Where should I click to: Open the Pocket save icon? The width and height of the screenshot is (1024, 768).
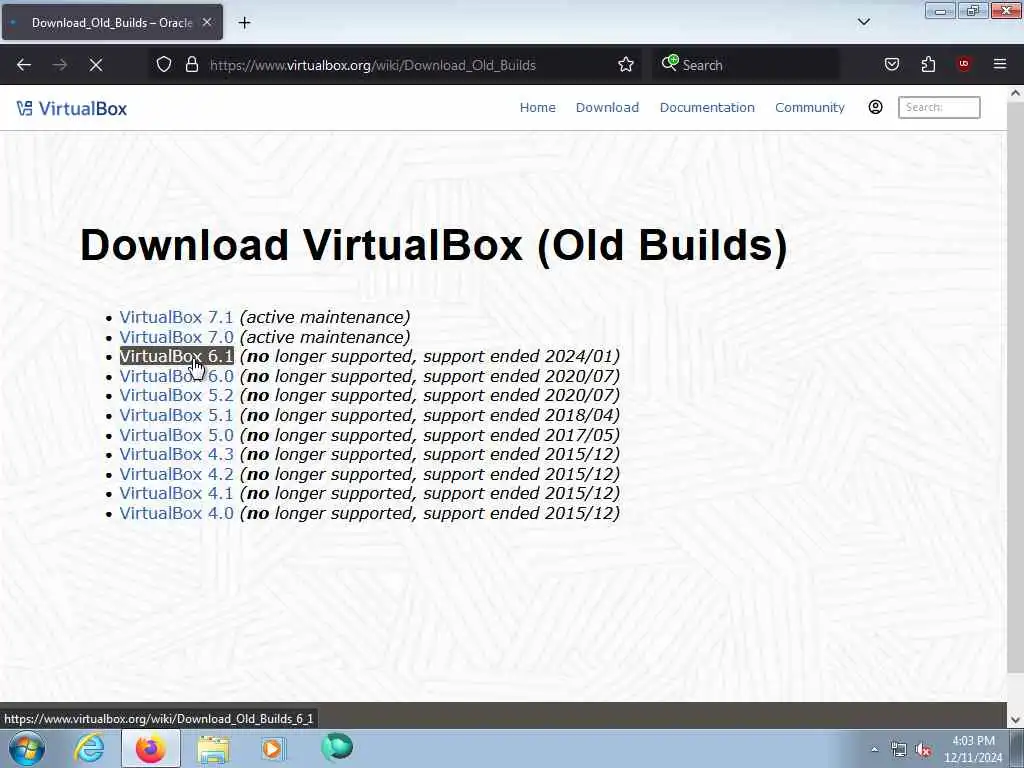892,64
